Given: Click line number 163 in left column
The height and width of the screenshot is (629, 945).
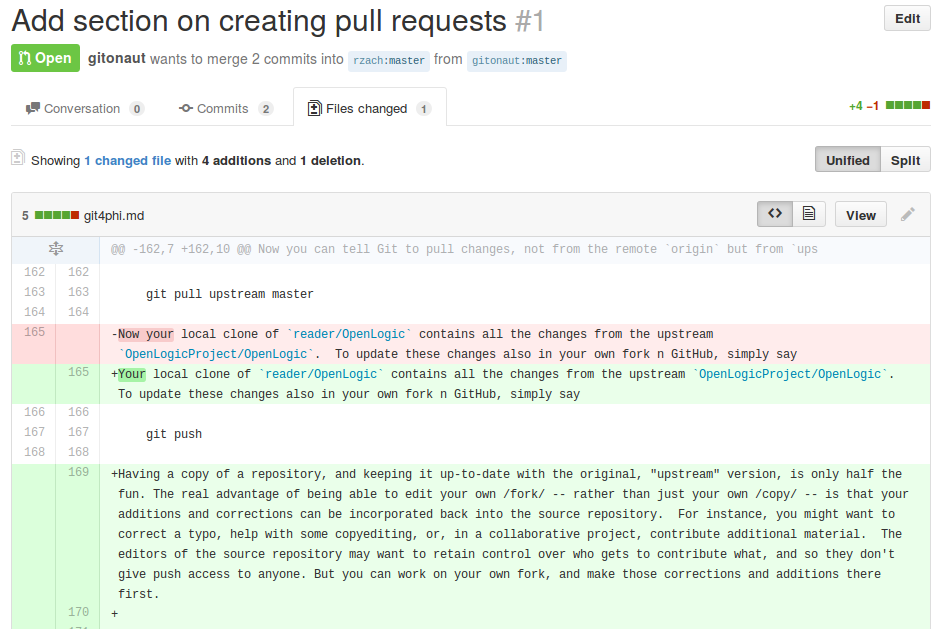Looking at the screenshot, I should (34, 292).
